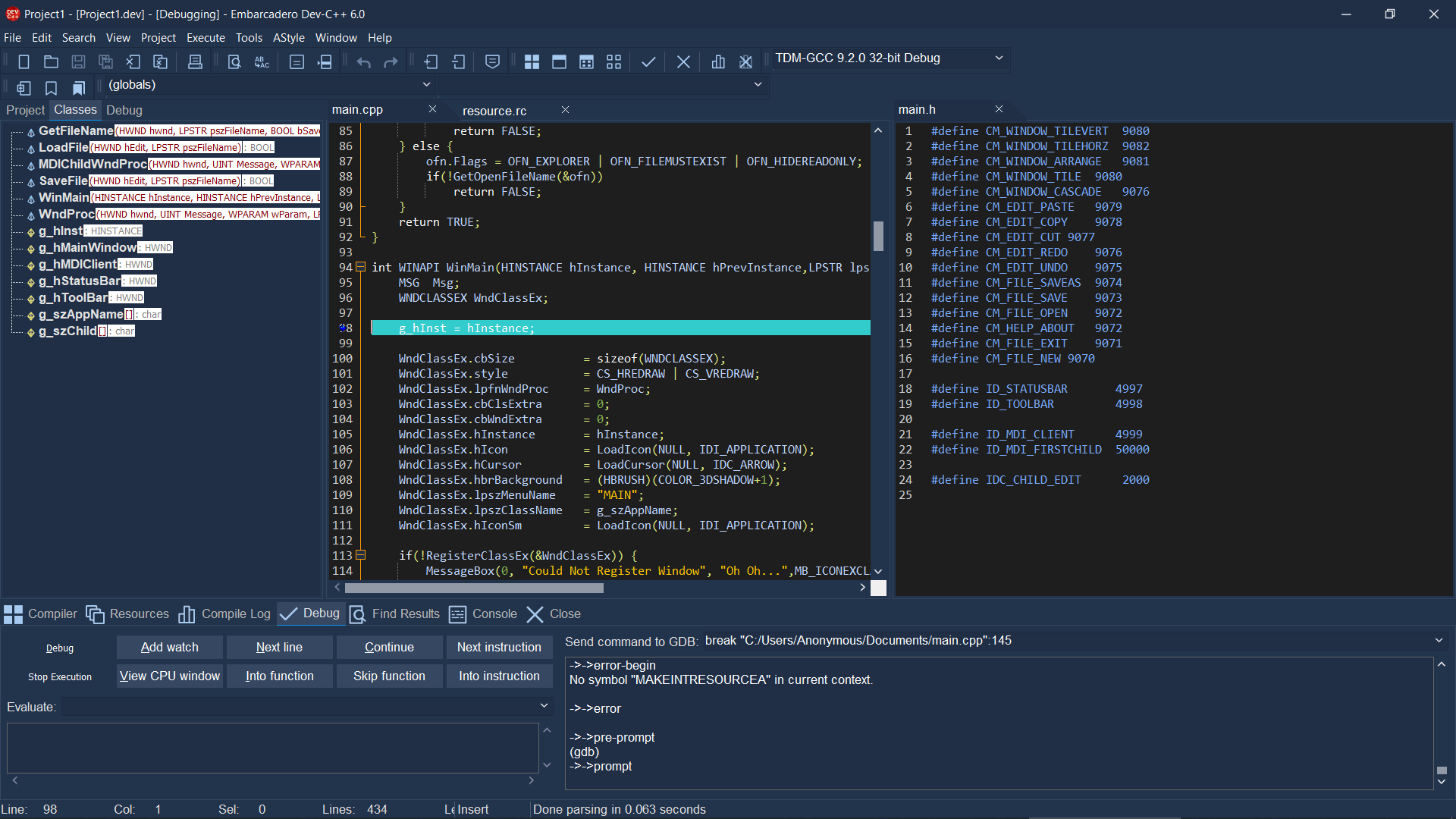This screenshot has width=1456, height=819.
Task: Click the Replace text icon
Action: coord(262,62)
